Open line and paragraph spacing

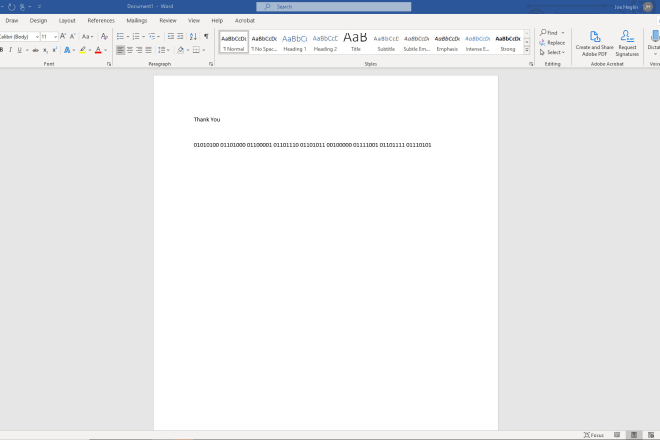pos(162,50)
